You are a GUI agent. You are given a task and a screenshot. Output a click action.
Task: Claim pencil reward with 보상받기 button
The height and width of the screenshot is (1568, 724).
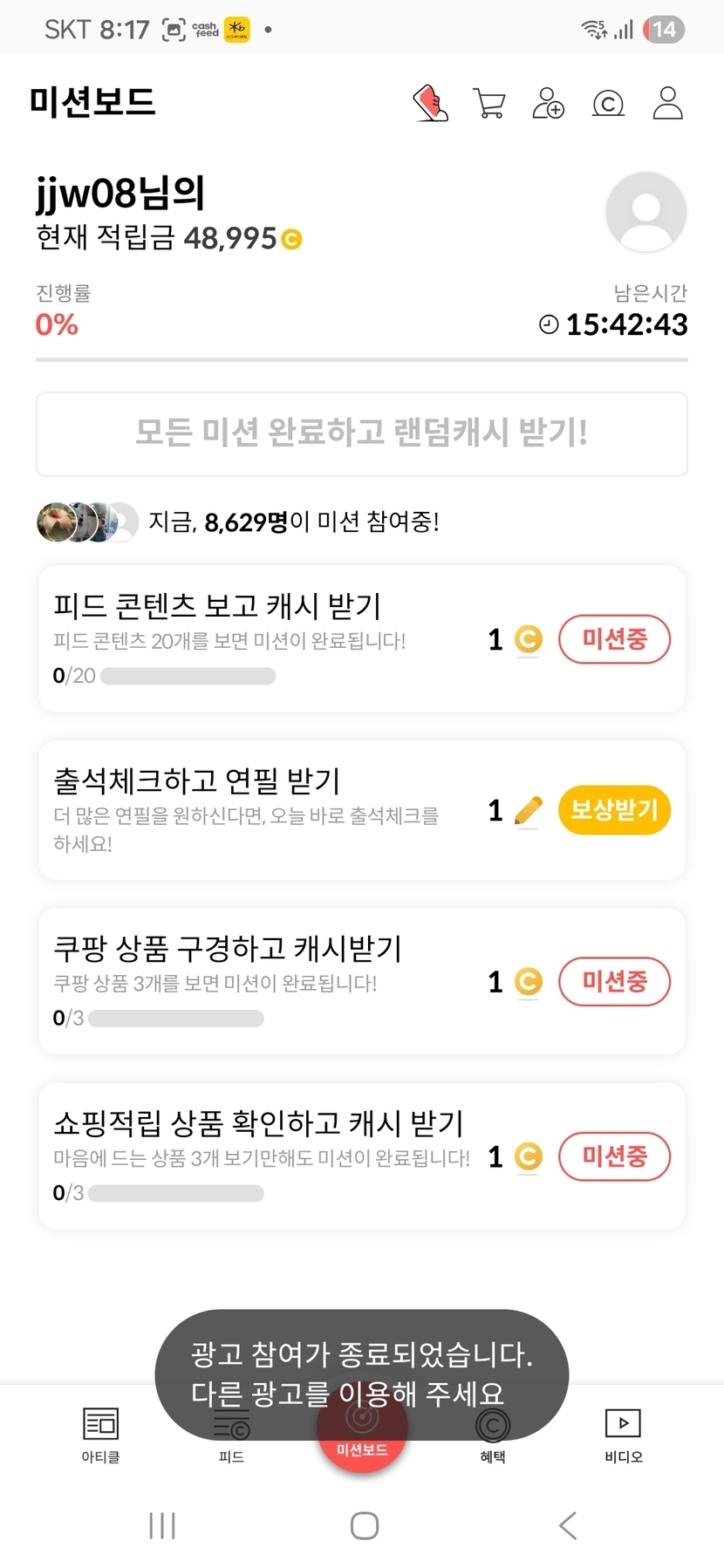click(x=614, y=810)
